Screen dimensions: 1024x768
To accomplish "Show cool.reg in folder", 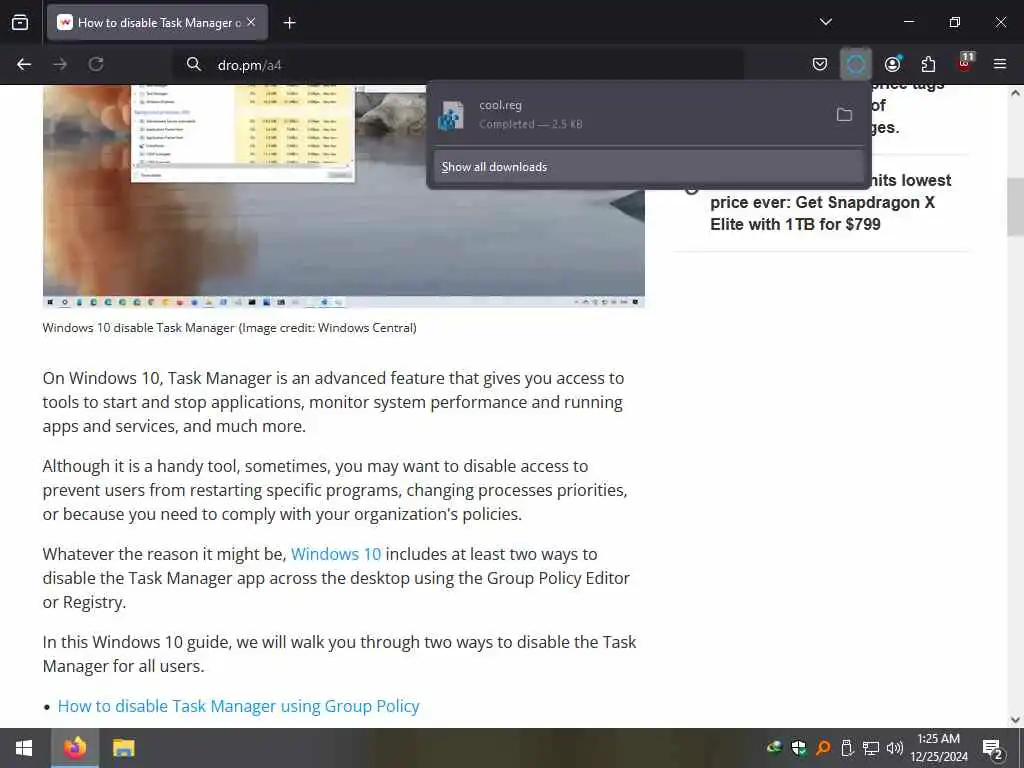I will click(844, 115).
